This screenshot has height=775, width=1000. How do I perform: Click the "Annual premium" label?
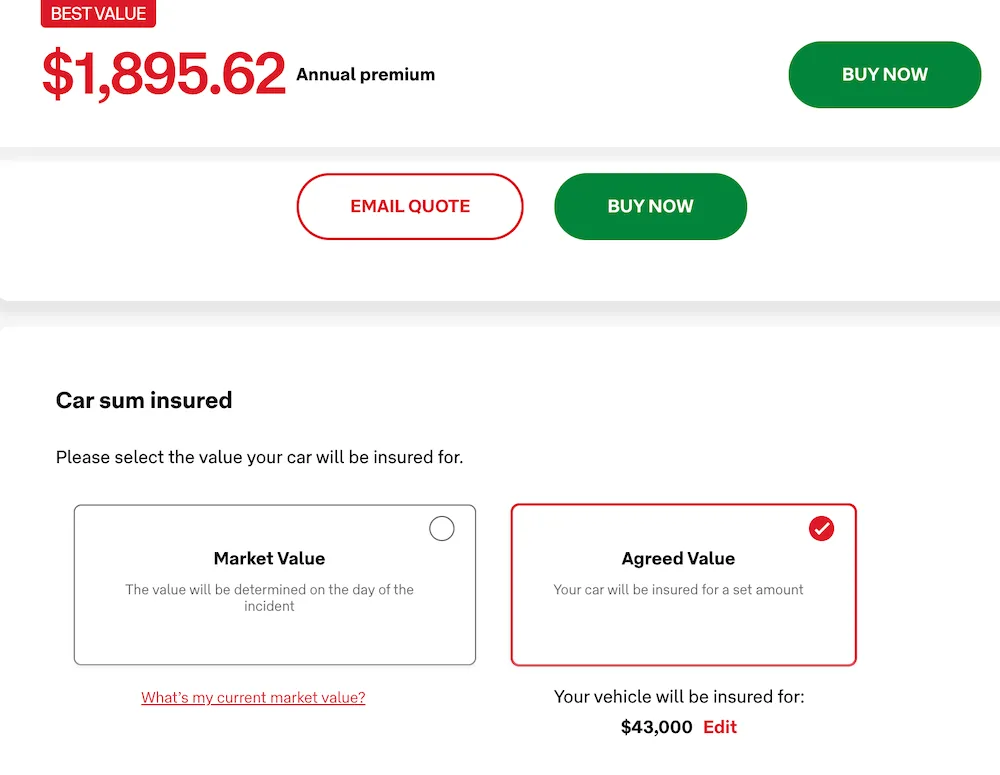point(365,75)
